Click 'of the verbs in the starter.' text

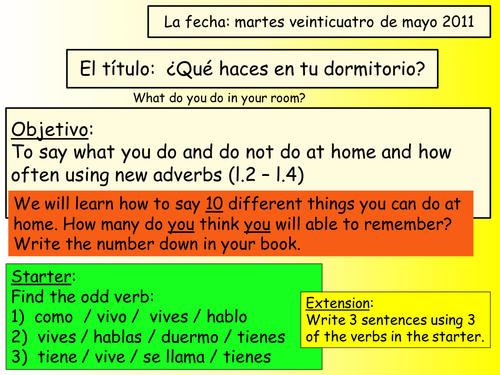pos(395,336)
